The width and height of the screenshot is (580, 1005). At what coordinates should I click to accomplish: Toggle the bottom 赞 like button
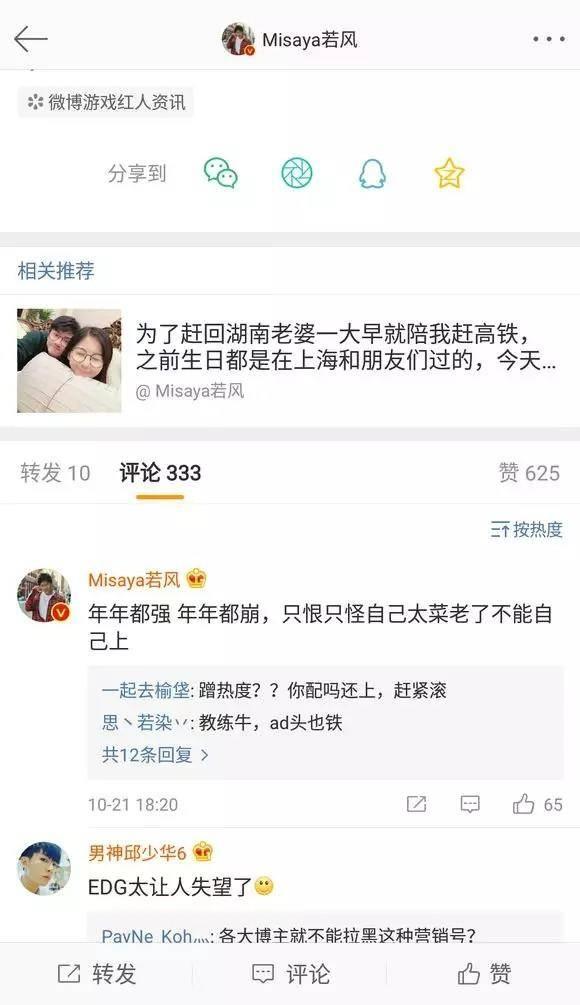485,974
